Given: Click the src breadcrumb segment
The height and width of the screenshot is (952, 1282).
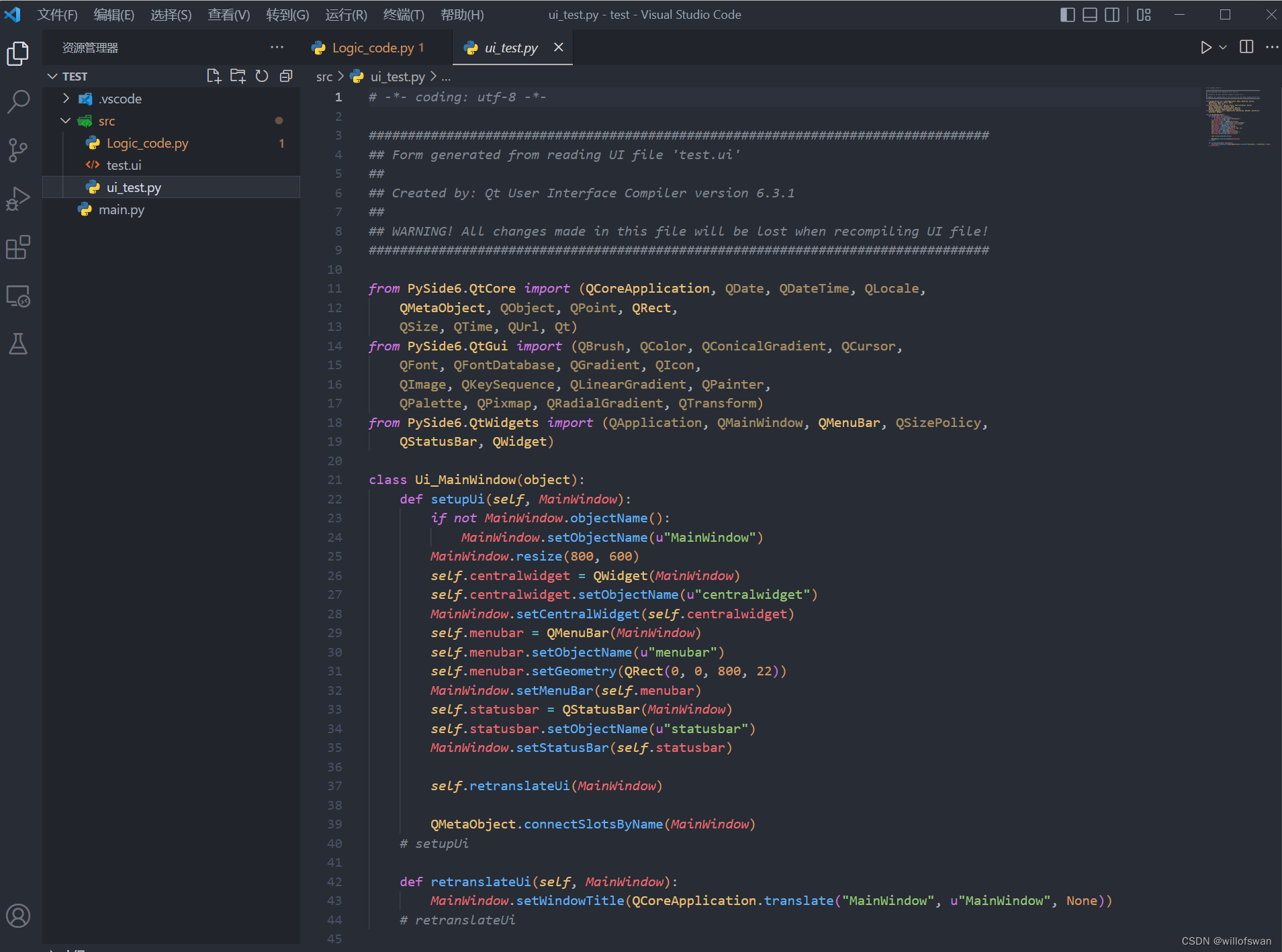Looking at the screenshot, I should [x=324, y=77].
